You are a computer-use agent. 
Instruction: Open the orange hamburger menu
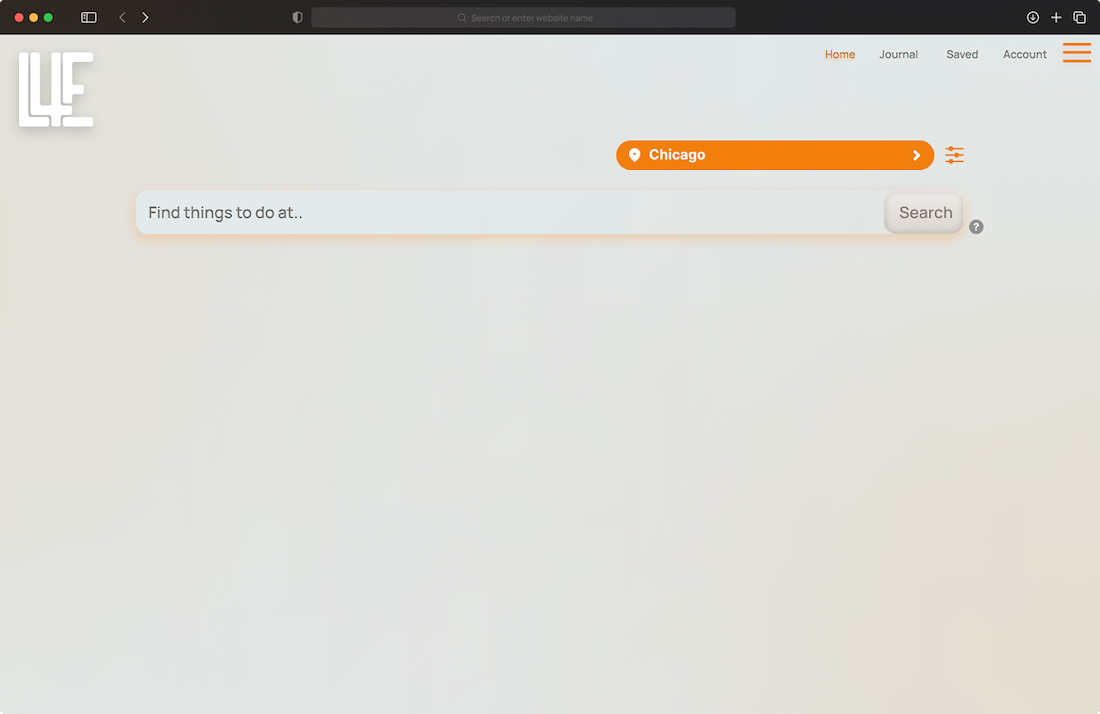coord(1076,53)
